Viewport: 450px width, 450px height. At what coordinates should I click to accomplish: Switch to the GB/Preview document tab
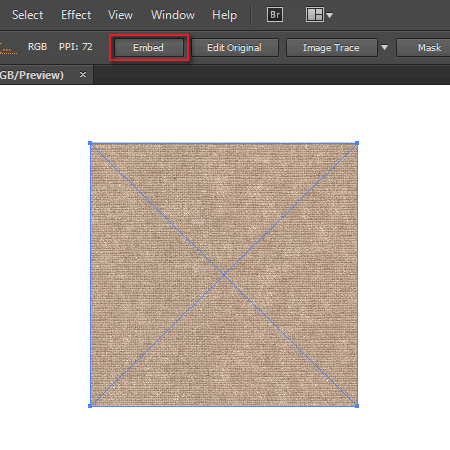(x=32, y=75)
